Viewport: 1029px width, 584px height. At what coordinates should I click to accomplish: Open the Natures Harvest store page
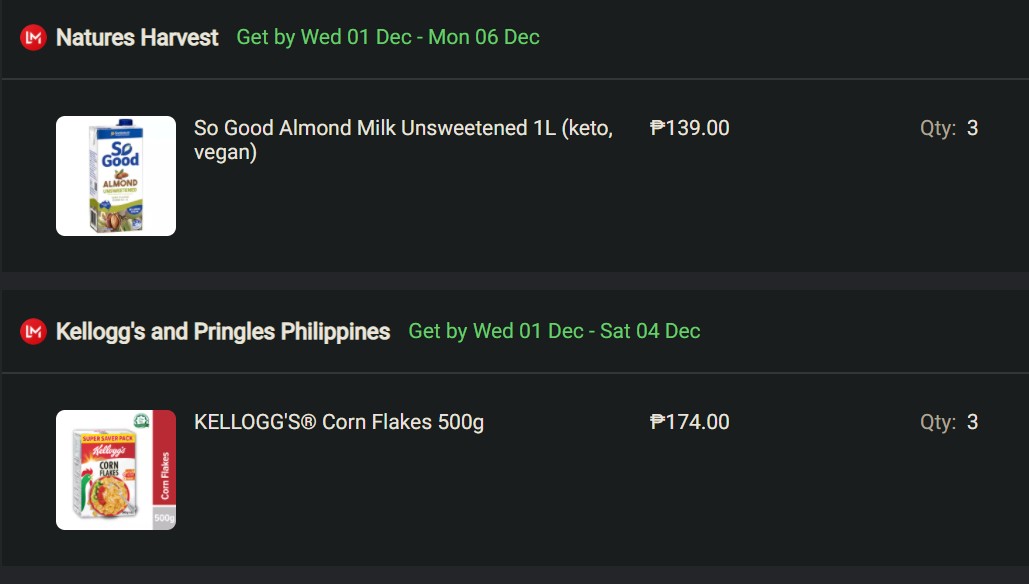(x=137, y=38)
